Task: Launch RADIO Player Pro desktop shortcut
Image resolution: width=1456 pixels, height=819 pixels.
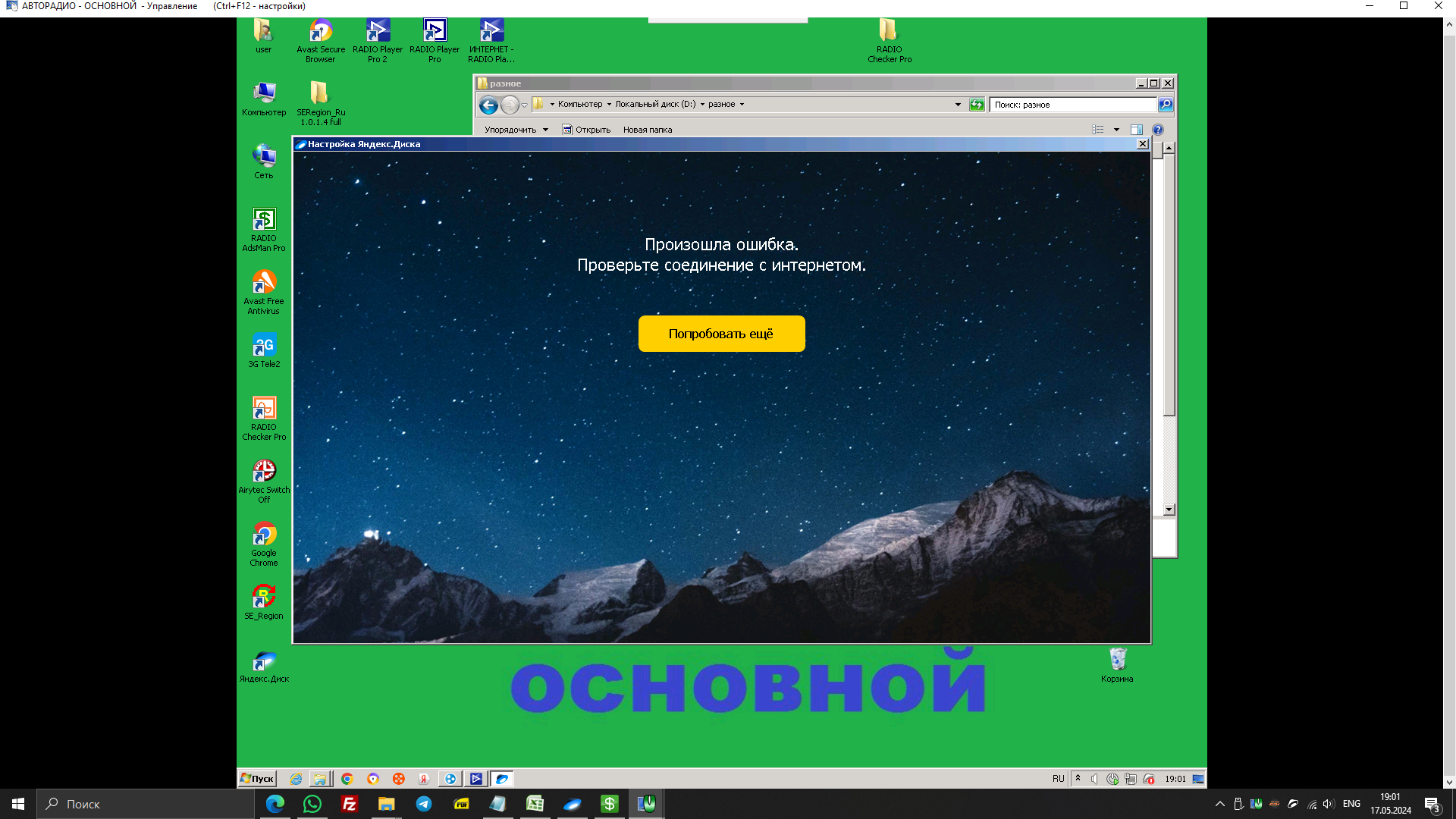Action: click(x=435, y=41)
